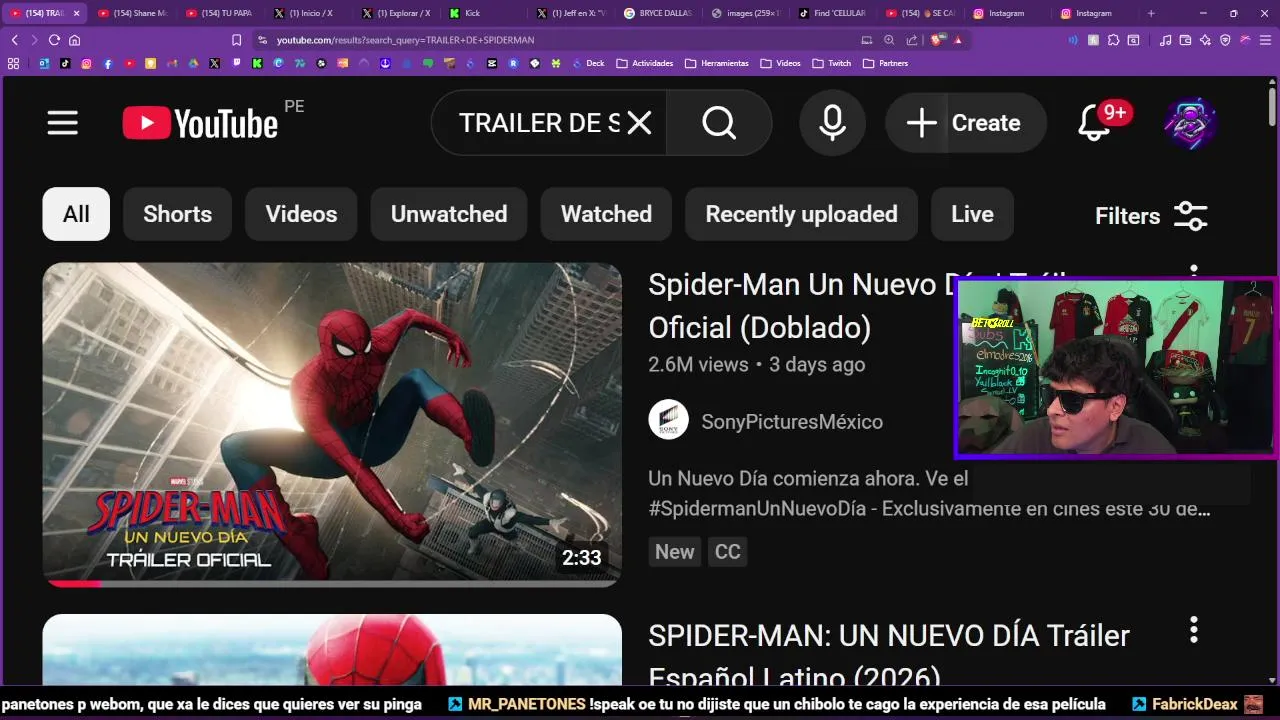Open options menu for Español Latino video
The image size is (1280, 720).
[x=1193, y=630]
